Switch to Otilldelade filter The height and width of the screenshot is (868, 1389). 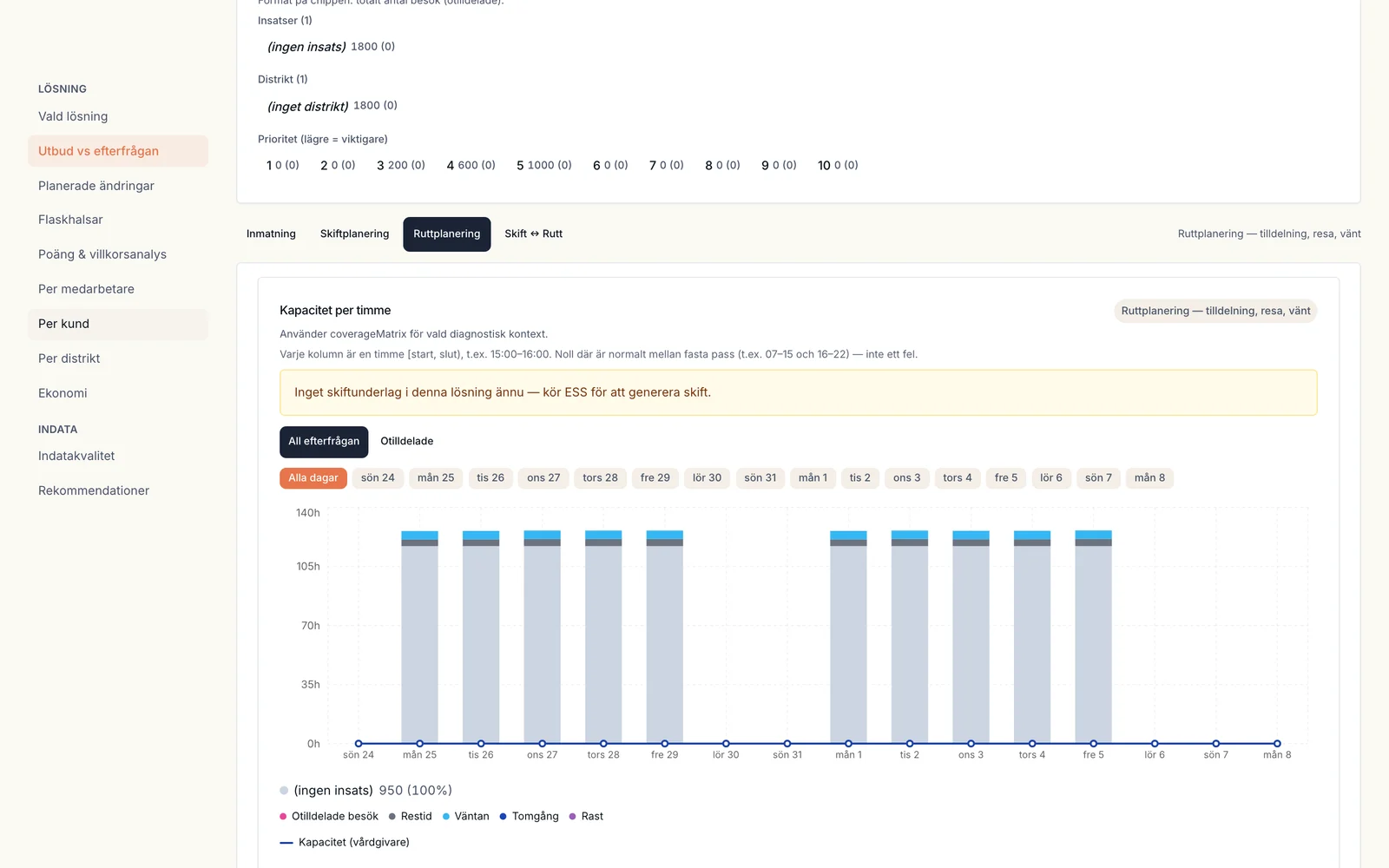[x=407, y=442]
